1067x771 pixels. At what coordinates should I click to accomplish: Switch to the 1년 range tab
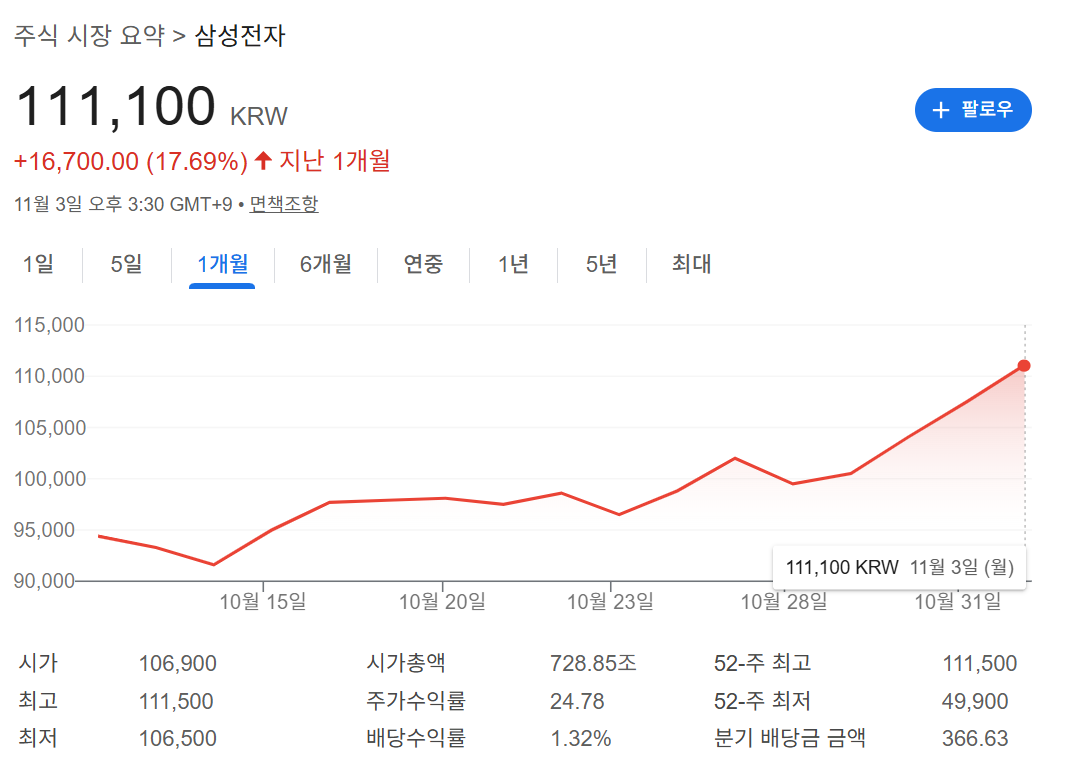[x=513, y=264]
